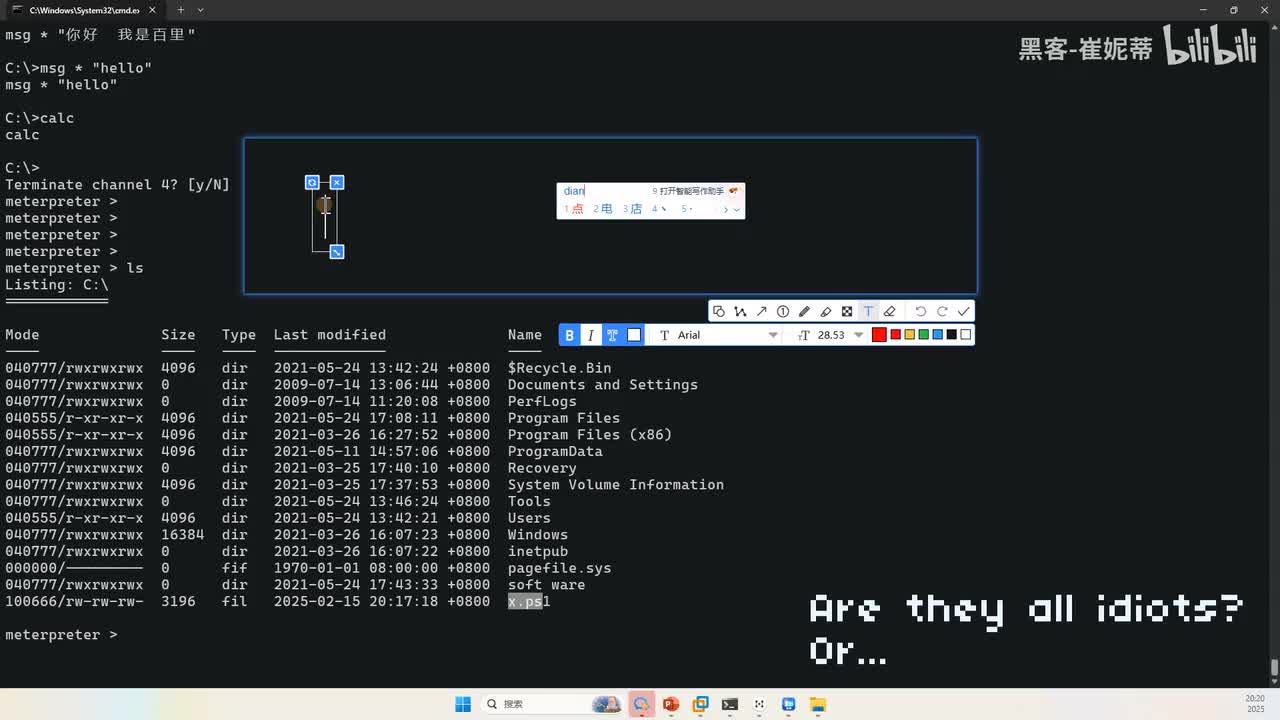Click the taskbar search box
This screenshot has height=720, width=1280.
pos(552,704)
